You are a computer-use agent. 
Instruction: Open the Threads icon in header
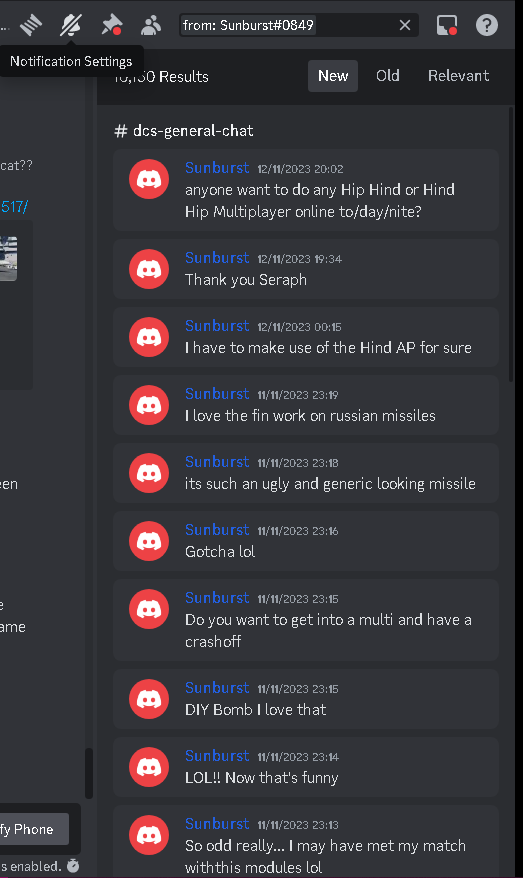pos(31,25)
